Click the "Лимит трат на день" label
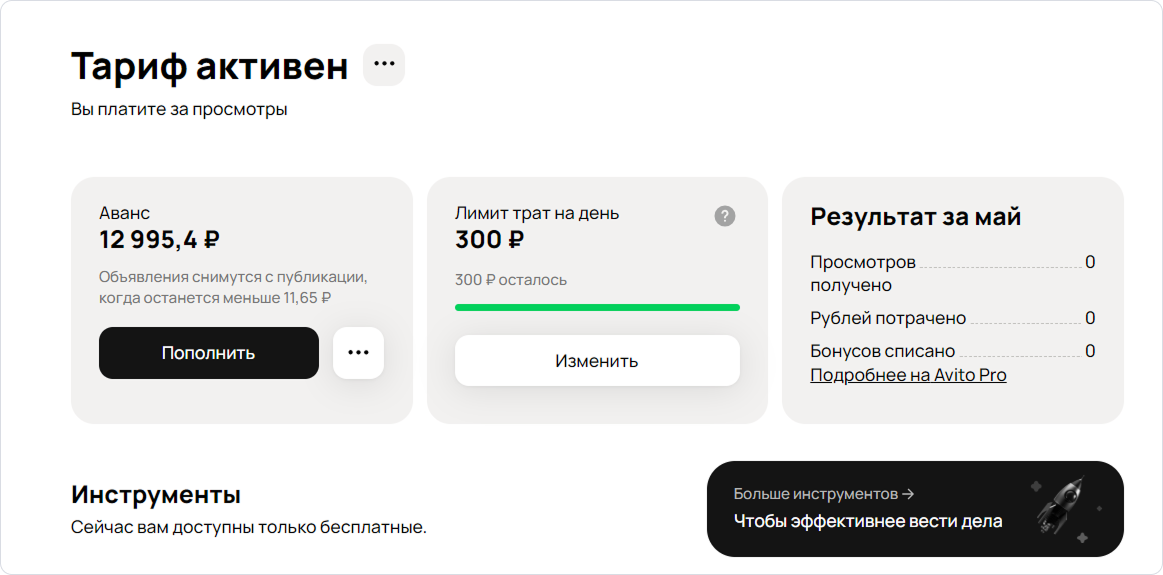Viewport: 1163px width, 575px height. point(537,213)
